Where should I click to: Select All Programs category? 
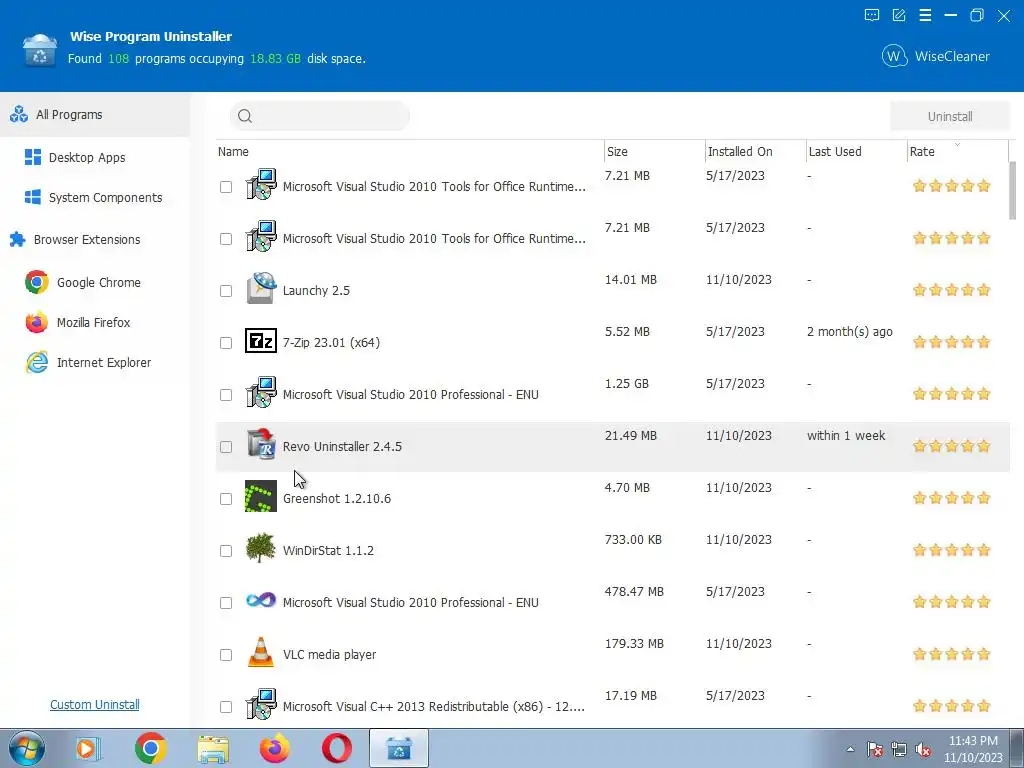(95, 114)
